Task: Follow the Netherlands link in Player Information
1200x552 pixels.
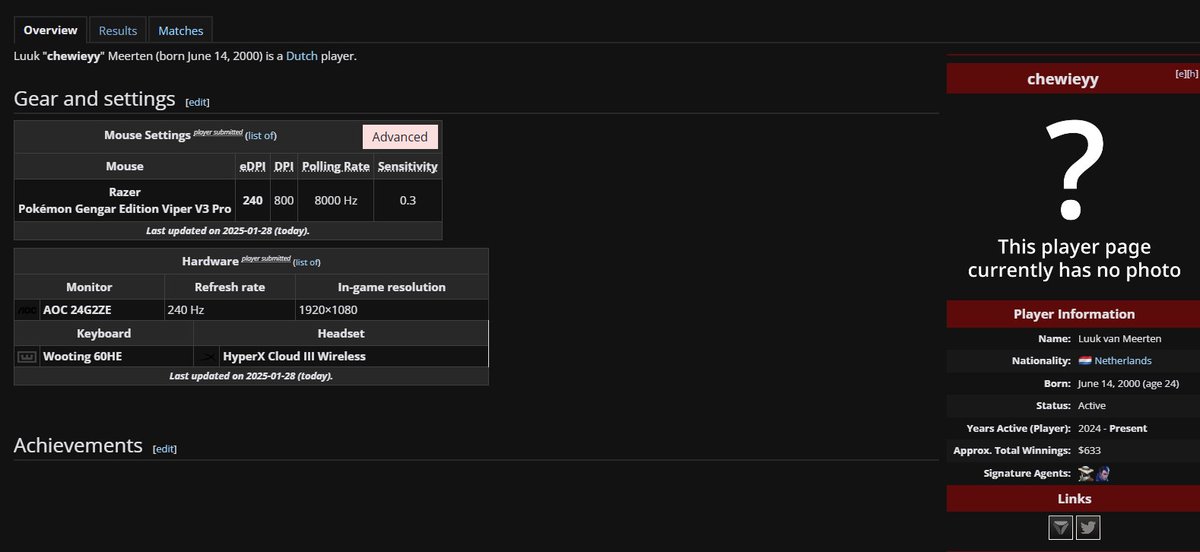Action: coord(1123,360)
